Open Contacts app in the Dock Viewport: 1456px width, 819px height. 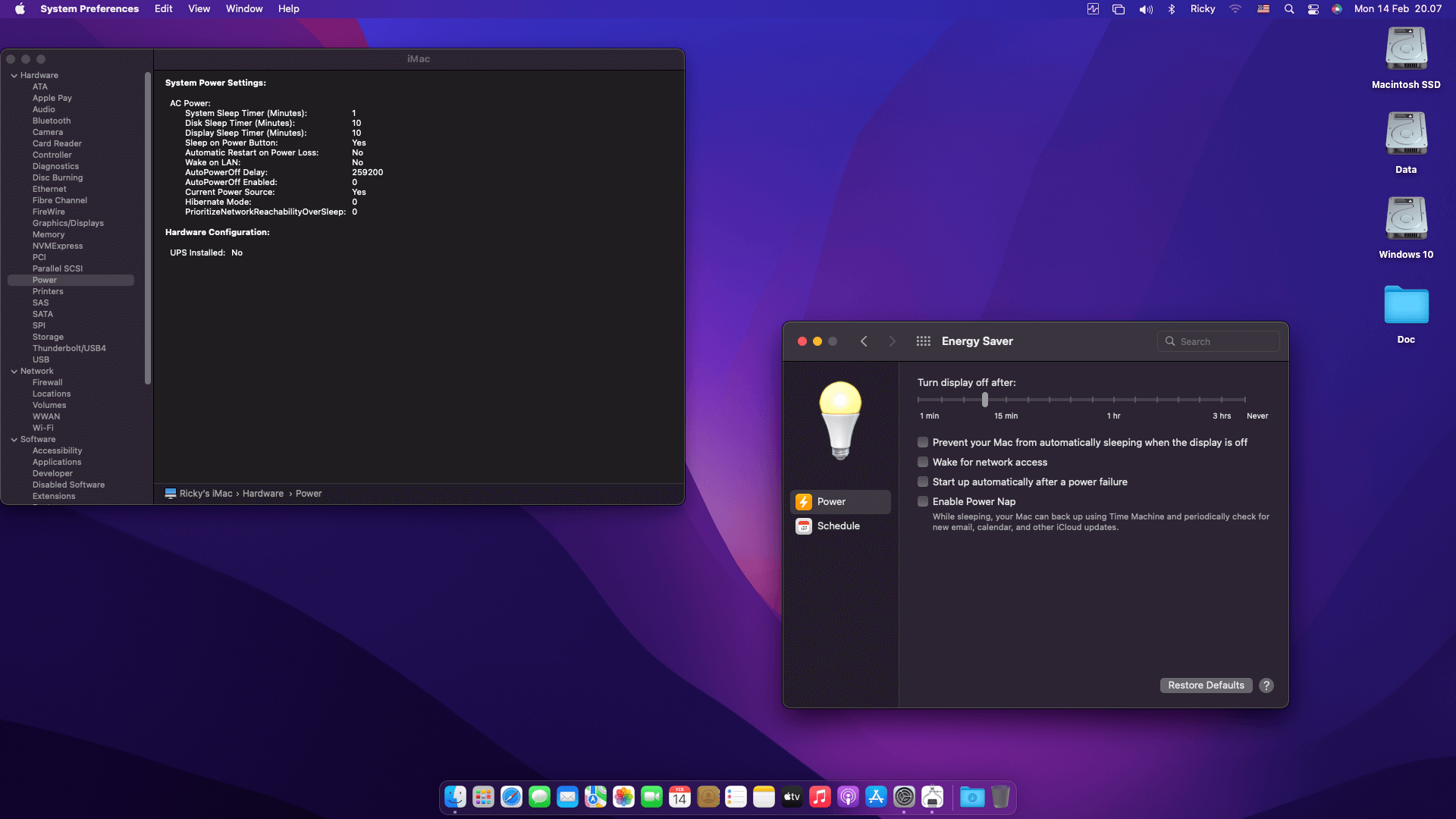tap(708, 797)
